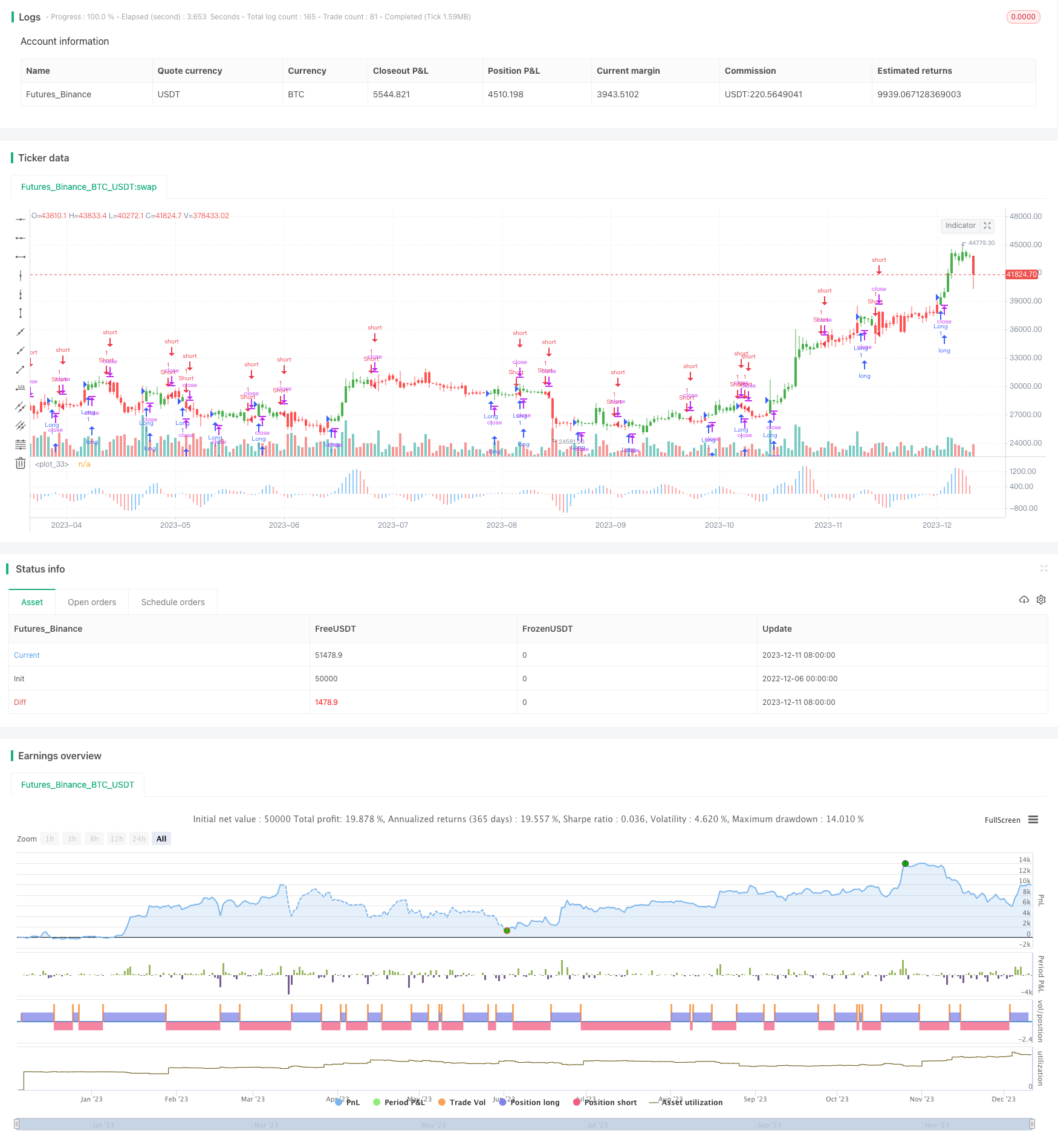Click the 0.0000 badge in Logs header
This screenshot has width=1058, height=1148.
click(1024, 17)
